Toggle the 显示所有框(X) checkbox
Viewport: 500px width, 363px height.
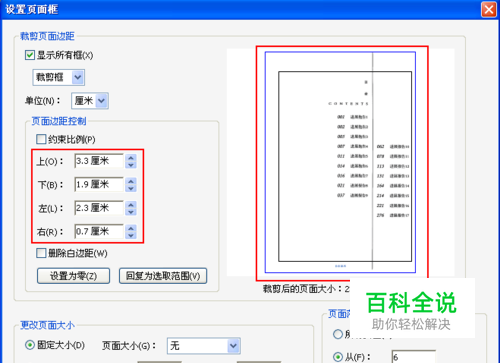click(30, 55)
